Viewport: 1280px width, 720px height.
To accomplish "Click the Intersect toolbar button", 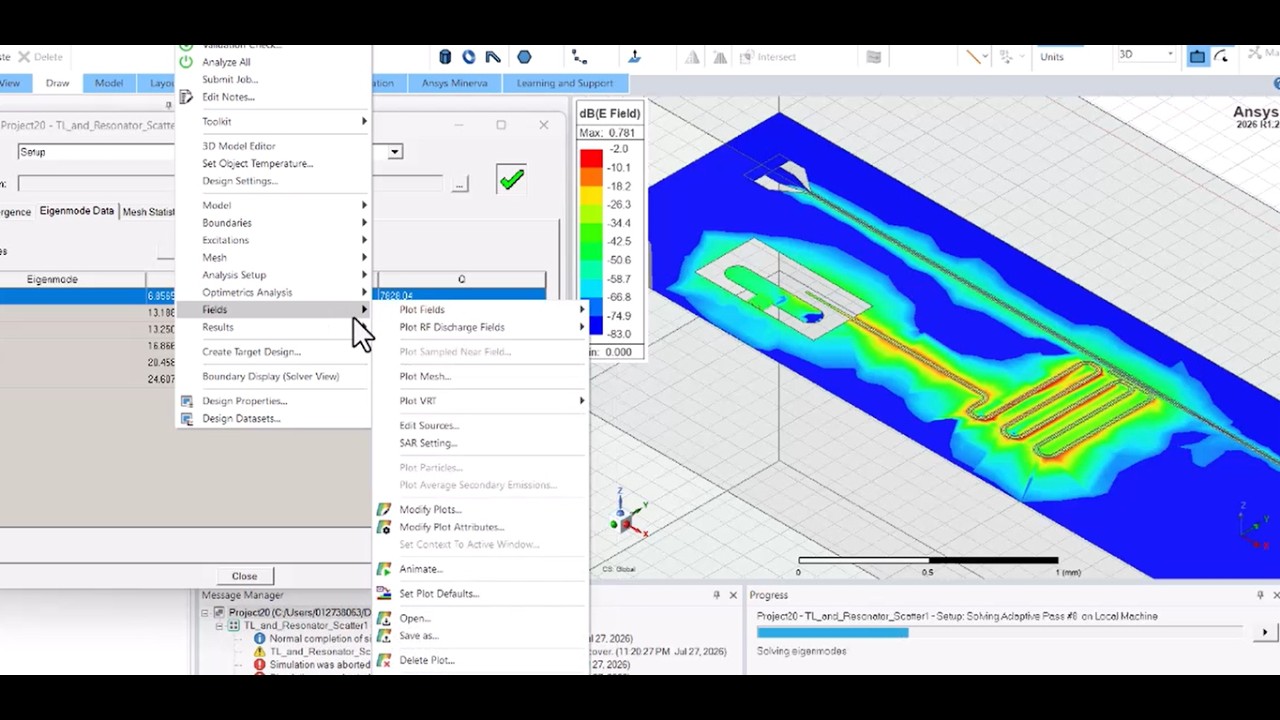I will click(x=768, y=57).
